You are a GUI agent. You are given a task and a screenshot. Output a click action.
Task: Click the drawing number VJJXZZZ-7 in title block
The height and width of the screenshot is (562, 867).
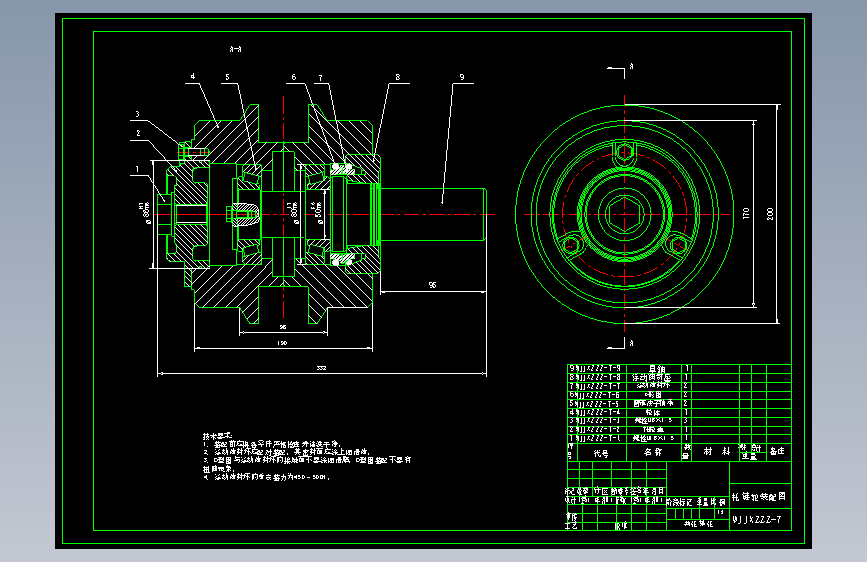tap(757, 519)
